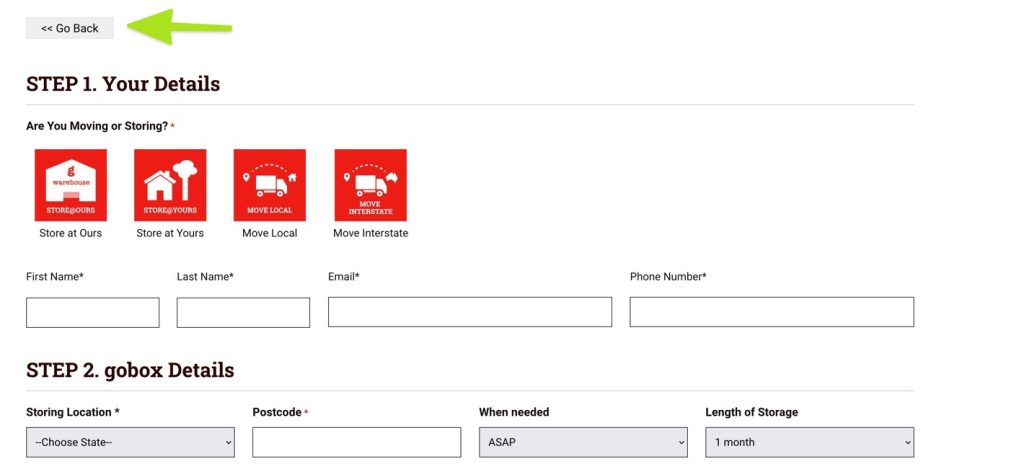Image resolution: width=1024 pixels, height=472 pixels.
Task: Click the 'Move Interstate' text caption
Action: (370, 233)
